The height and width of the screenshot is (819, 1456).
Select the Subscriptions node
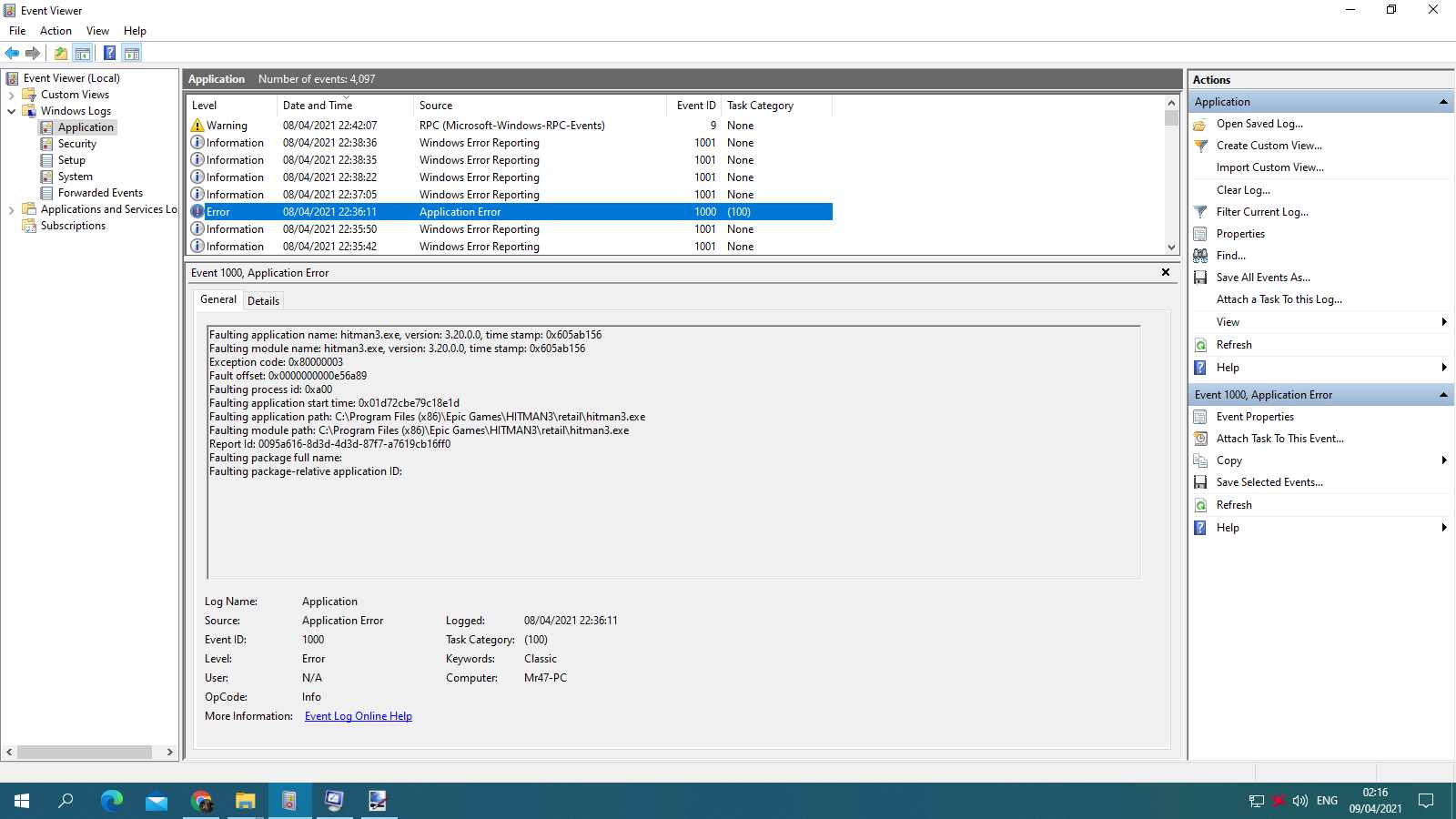tap(73, 226)
